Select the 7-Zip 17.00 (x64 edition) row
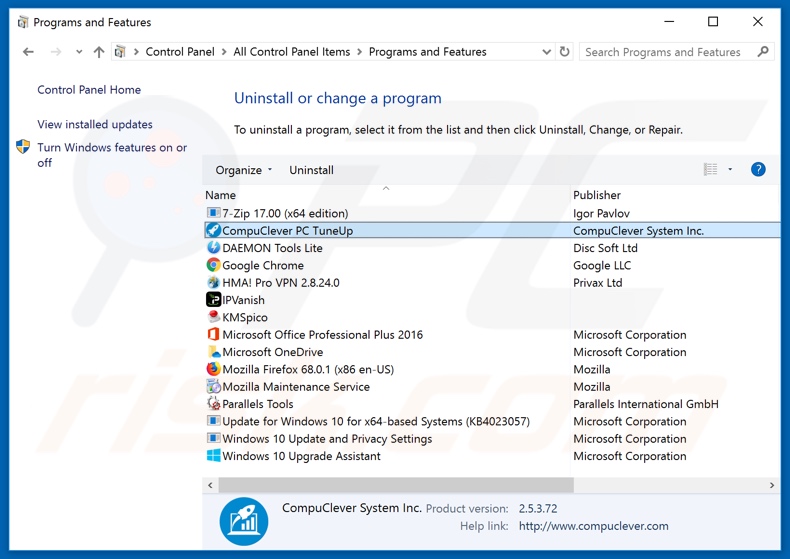The image size is (790, 559). (x=492, y=213)
